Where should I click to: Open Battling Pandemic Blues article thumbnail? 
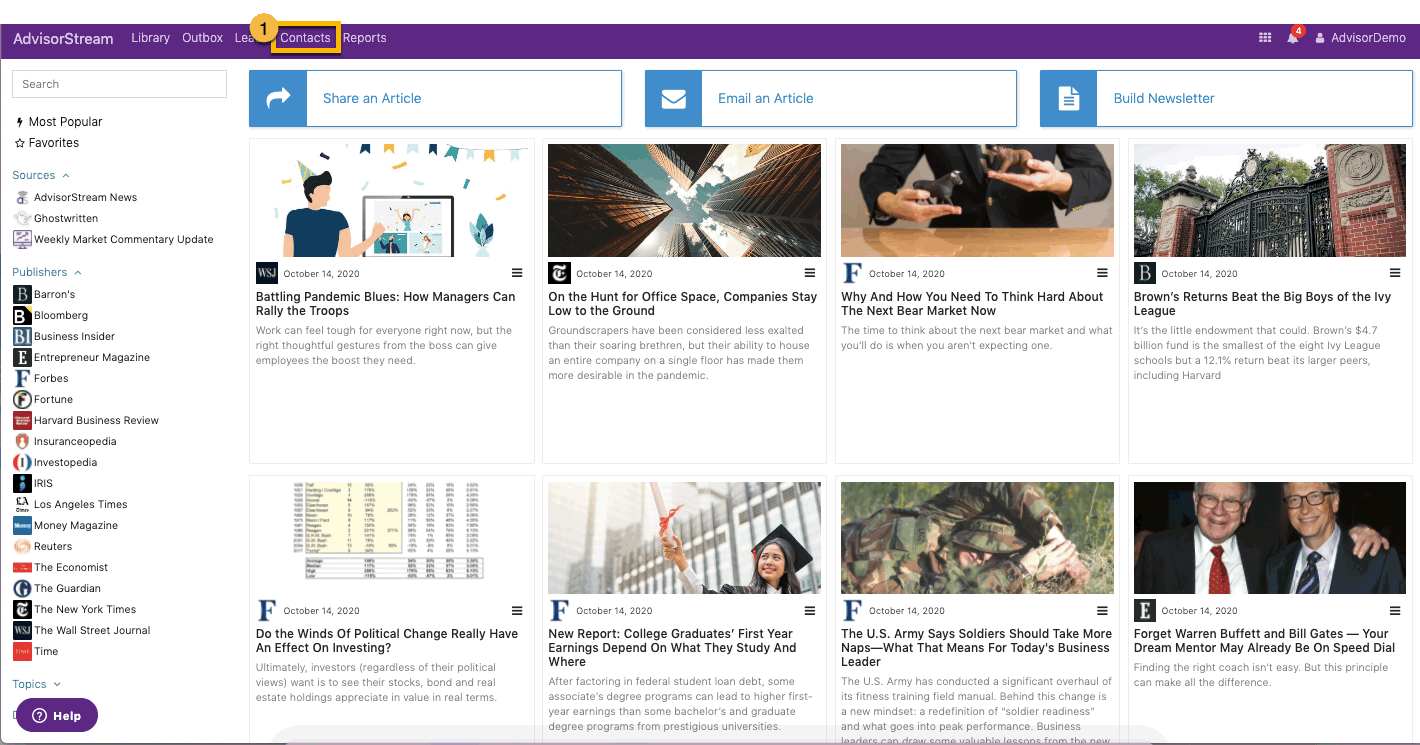click(x=392, y=200)
